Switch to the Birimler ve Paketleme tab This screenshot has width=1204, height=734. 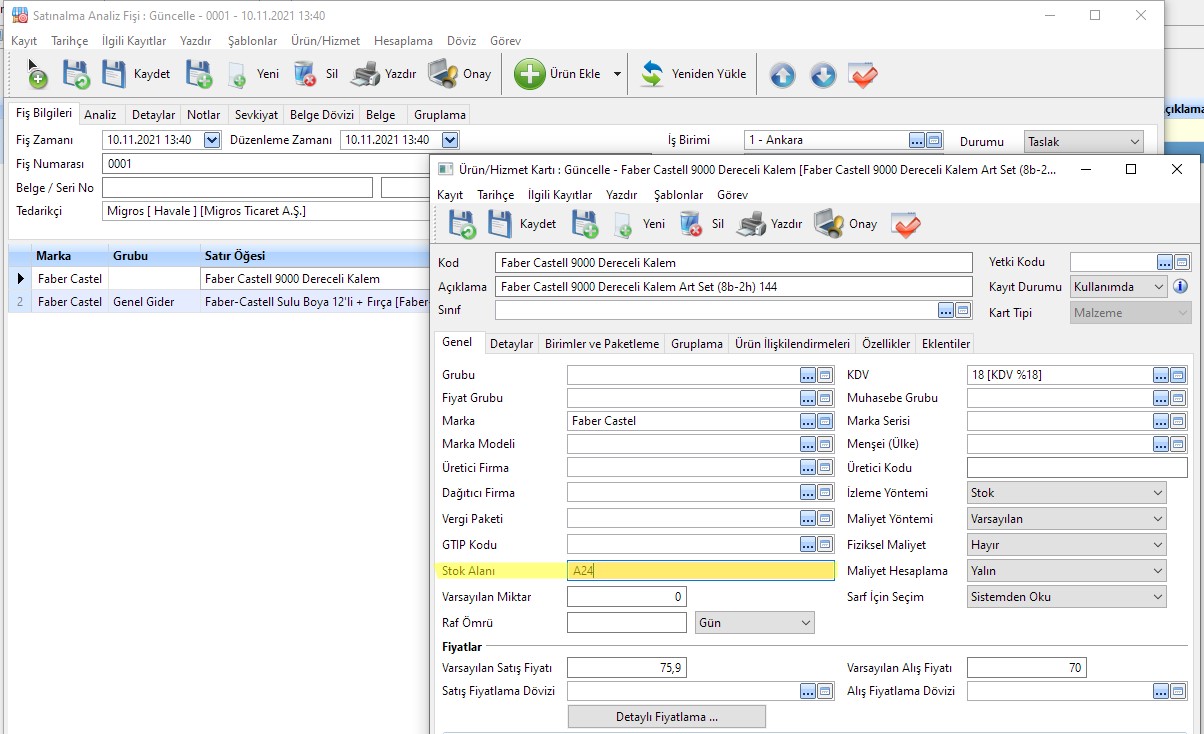tap(601, 344)
